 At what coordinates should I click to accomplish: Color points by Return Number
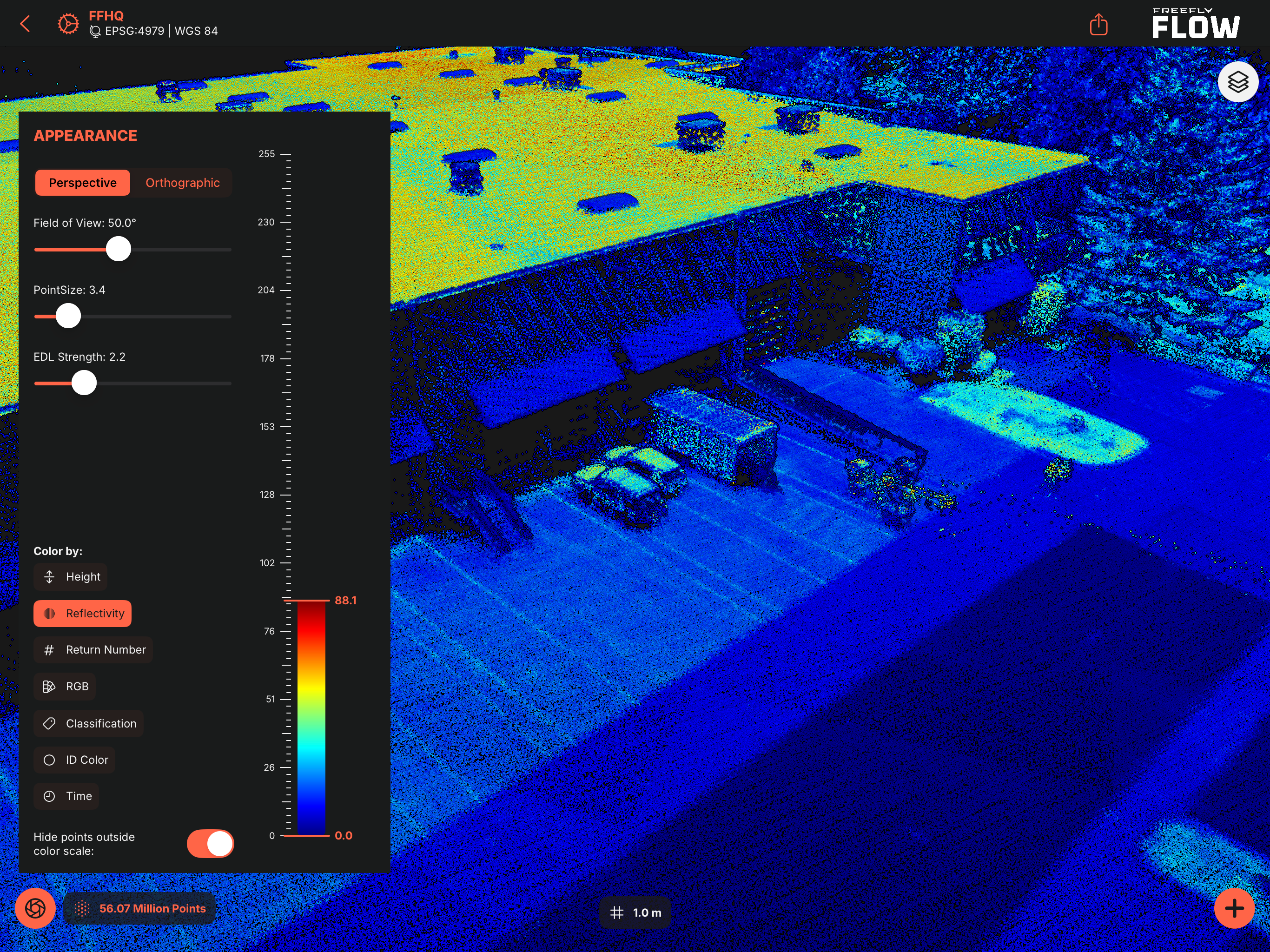pos(93,650)
